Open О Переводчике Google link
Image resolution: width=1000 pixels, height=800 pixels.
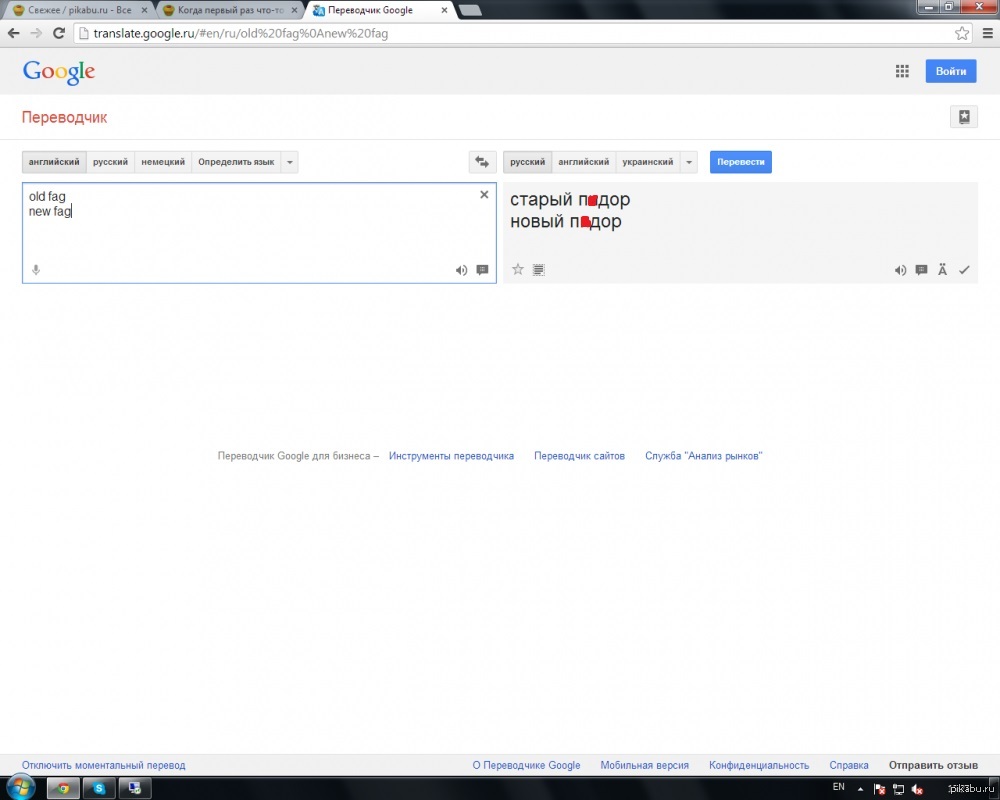click(526, 765)
